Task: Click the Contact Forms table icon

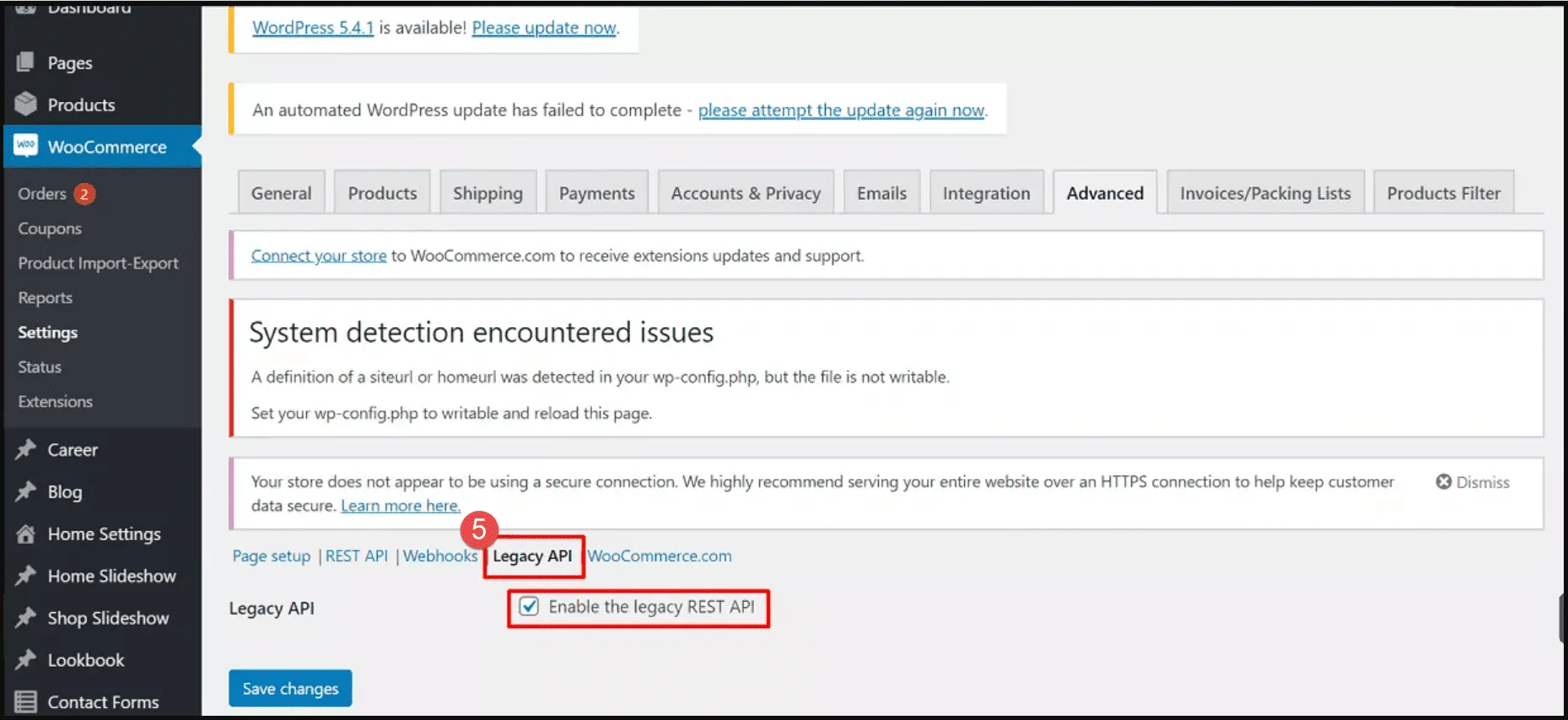Action: click(25, 701)
